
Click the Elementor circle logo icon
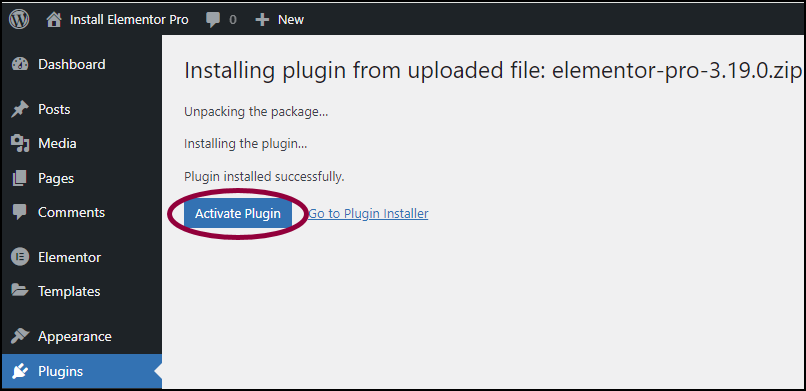pyautogui.click(x=20, y=257)
